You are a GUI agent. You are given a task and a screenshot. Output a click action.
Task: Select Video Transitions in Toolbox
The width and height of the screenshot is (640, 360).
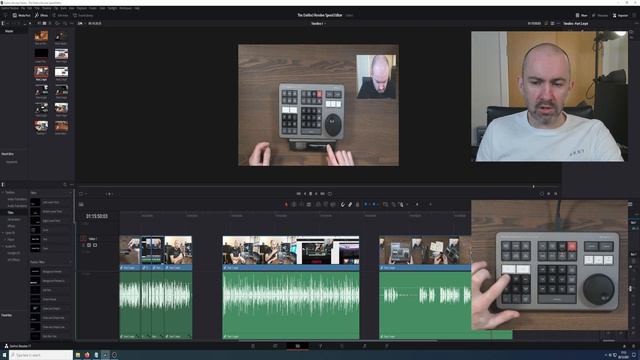(17, 199)
